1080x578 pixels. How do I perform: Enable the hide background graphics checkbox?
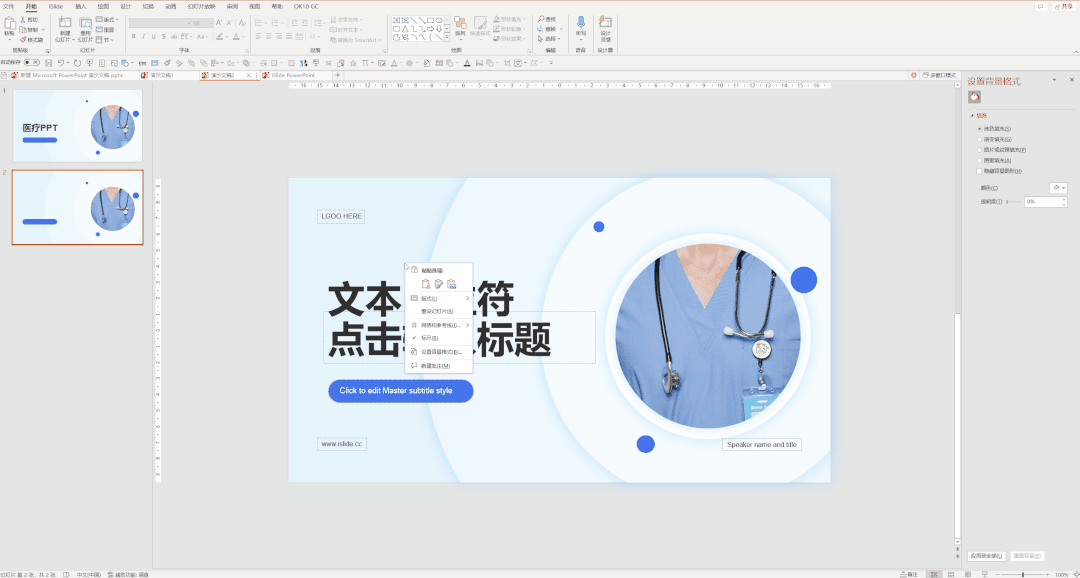click(979, 171)
